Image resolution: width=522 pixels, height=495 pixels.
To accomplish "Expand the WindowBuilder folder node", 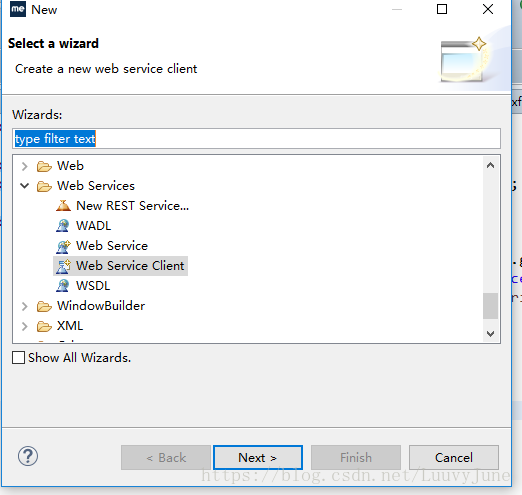I will tap(24, 306).
